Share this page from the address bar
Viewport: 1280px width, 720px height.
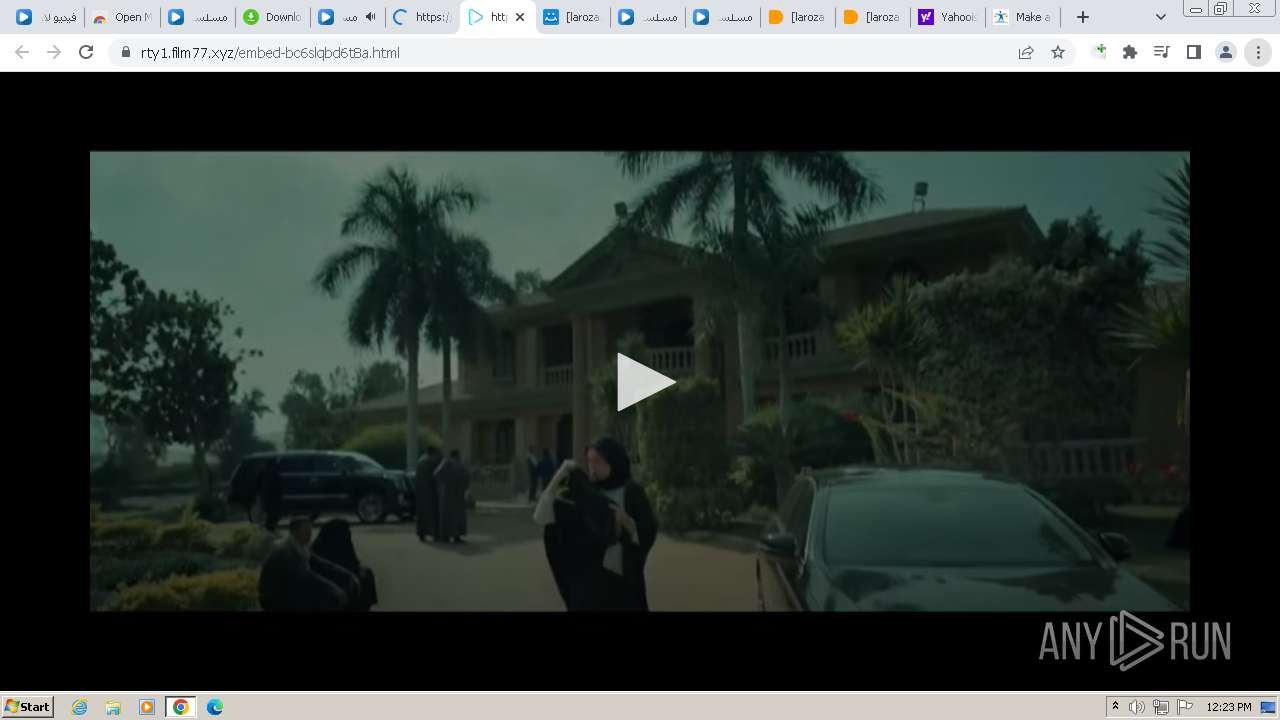(1026, 52)
